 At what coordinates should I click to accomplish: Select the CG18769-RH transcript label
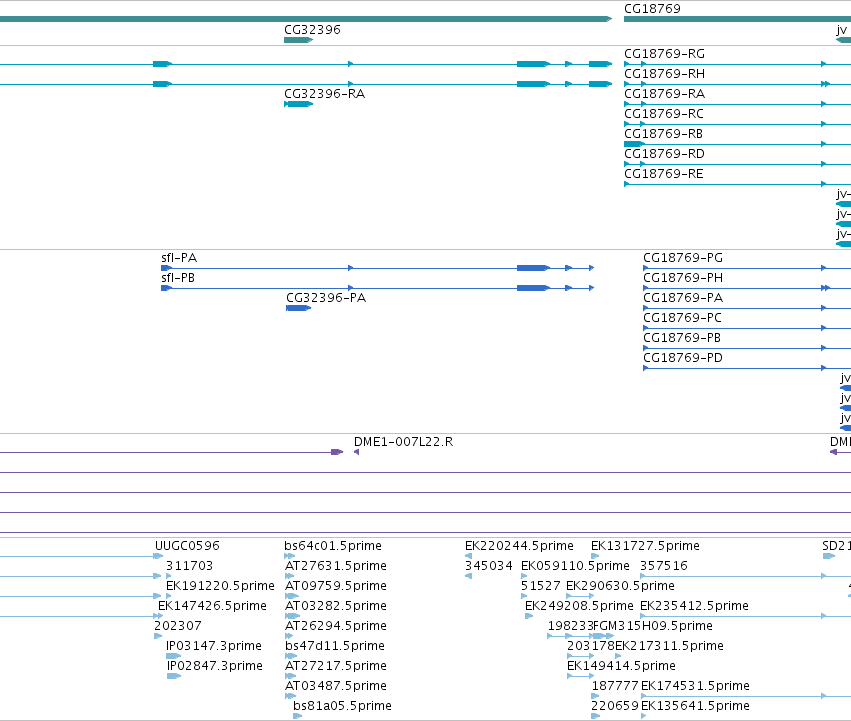click(x=664, y=74)
